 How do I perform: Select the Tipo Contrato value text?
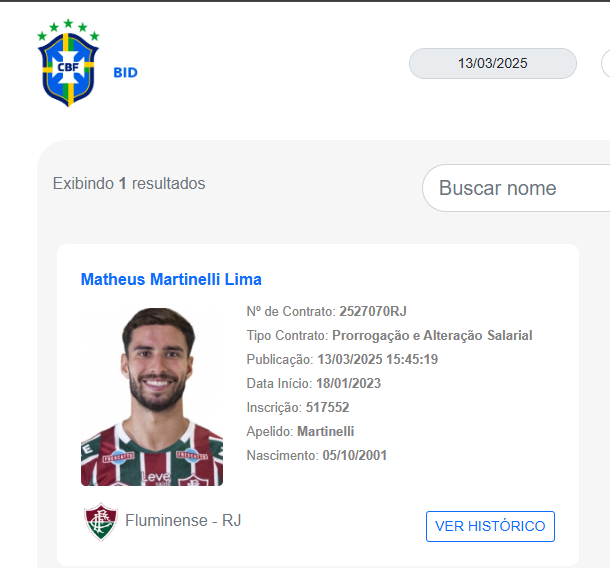432,335
